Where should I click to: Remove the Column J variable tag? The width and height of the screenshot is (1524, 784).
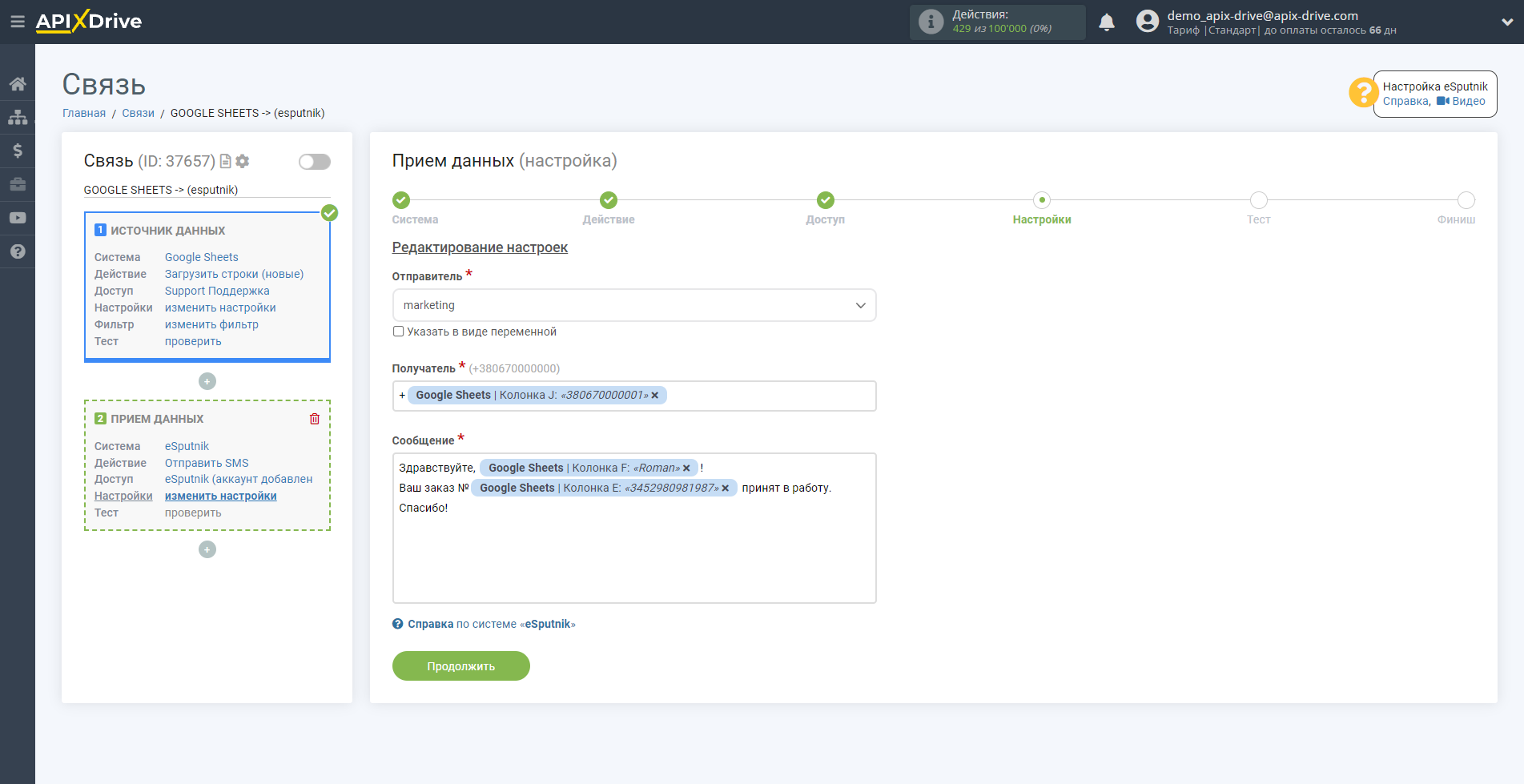tap(654, 396)
